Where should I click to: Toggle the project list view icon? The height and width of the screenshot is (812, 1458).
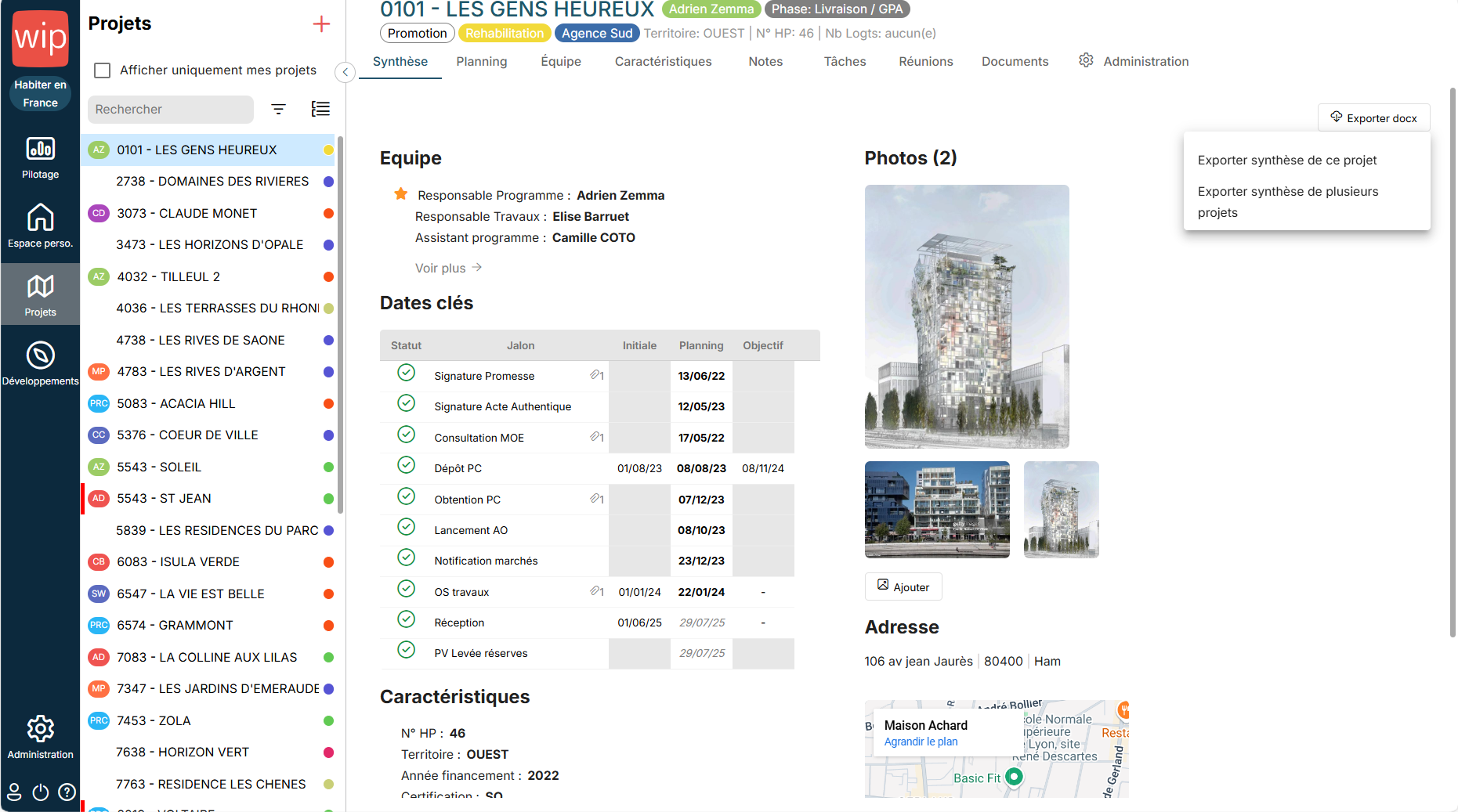pos(320,109)
